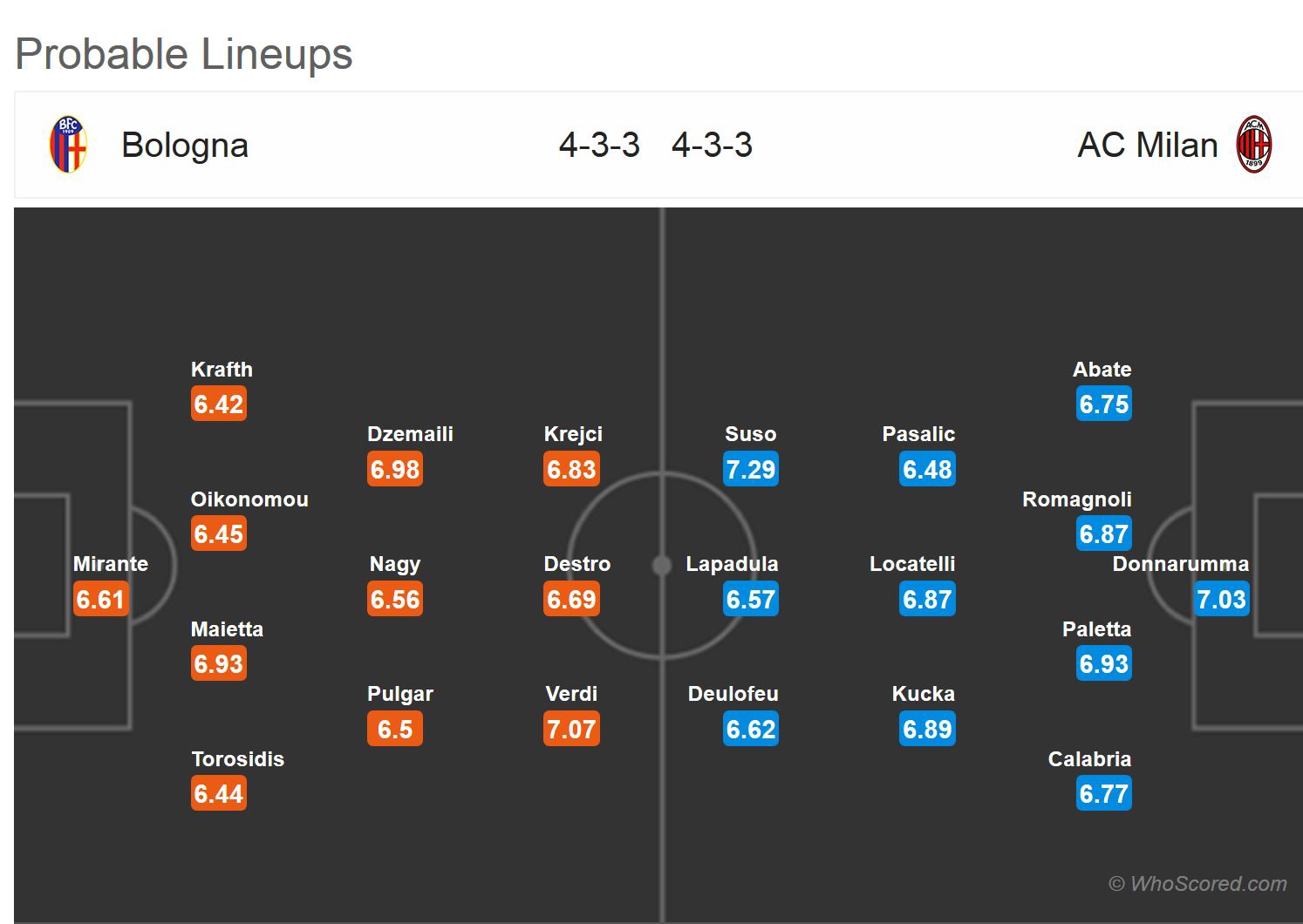Click Lapadula's player name

coord(732,564)
